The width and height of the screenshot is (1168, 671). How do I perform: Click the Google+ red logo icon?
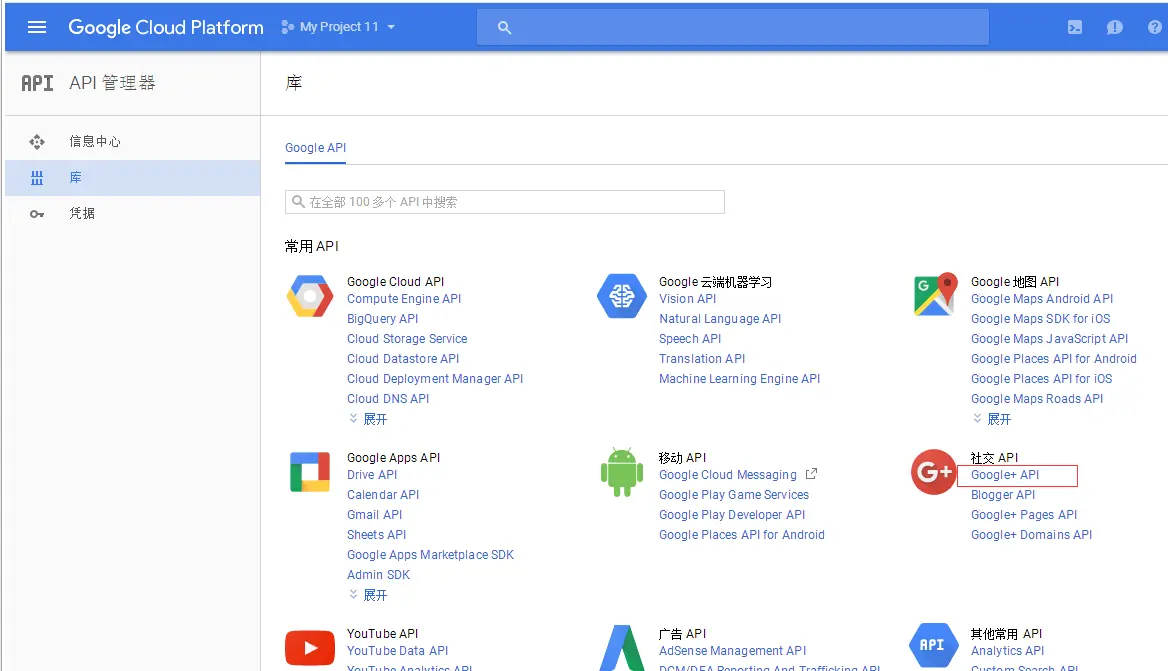[x=933, y=471]
